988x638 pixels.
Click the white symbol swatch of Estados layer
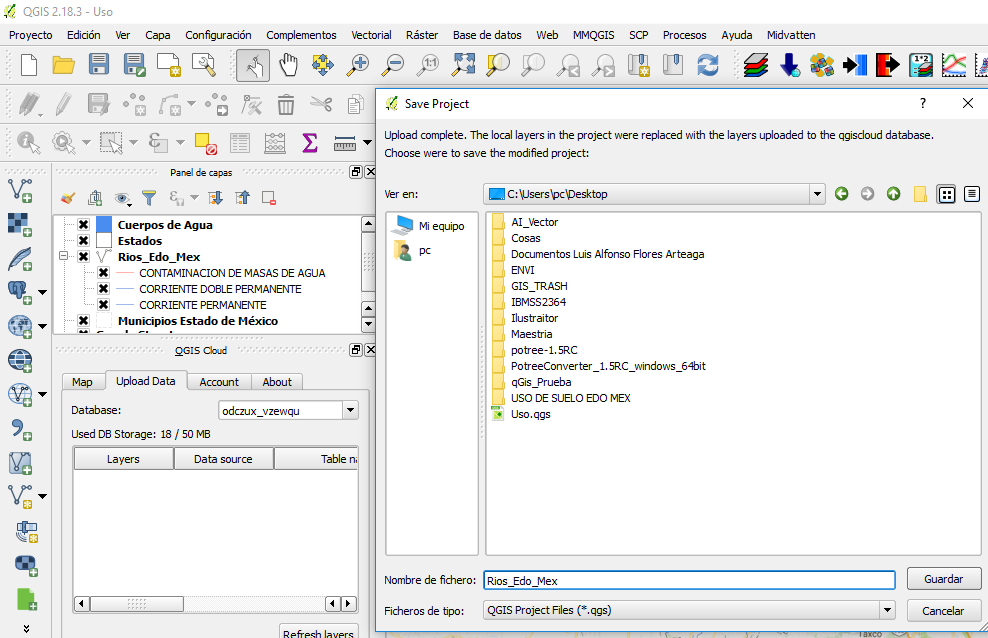[x=104, y=241]
